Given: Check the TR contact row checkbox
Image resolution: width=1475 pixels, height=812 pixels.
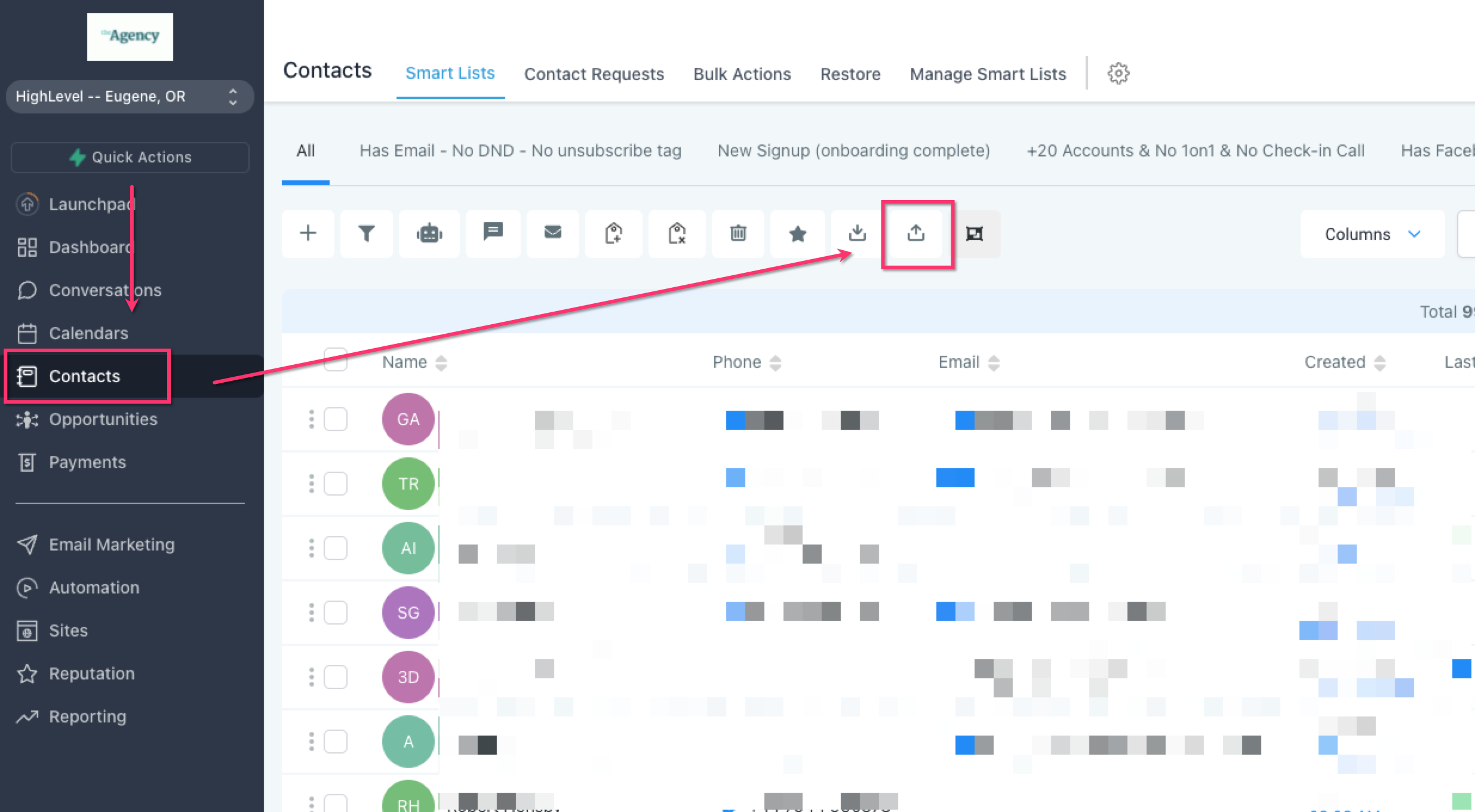Looking at the screenshot, I should click(x=336, y=484).
